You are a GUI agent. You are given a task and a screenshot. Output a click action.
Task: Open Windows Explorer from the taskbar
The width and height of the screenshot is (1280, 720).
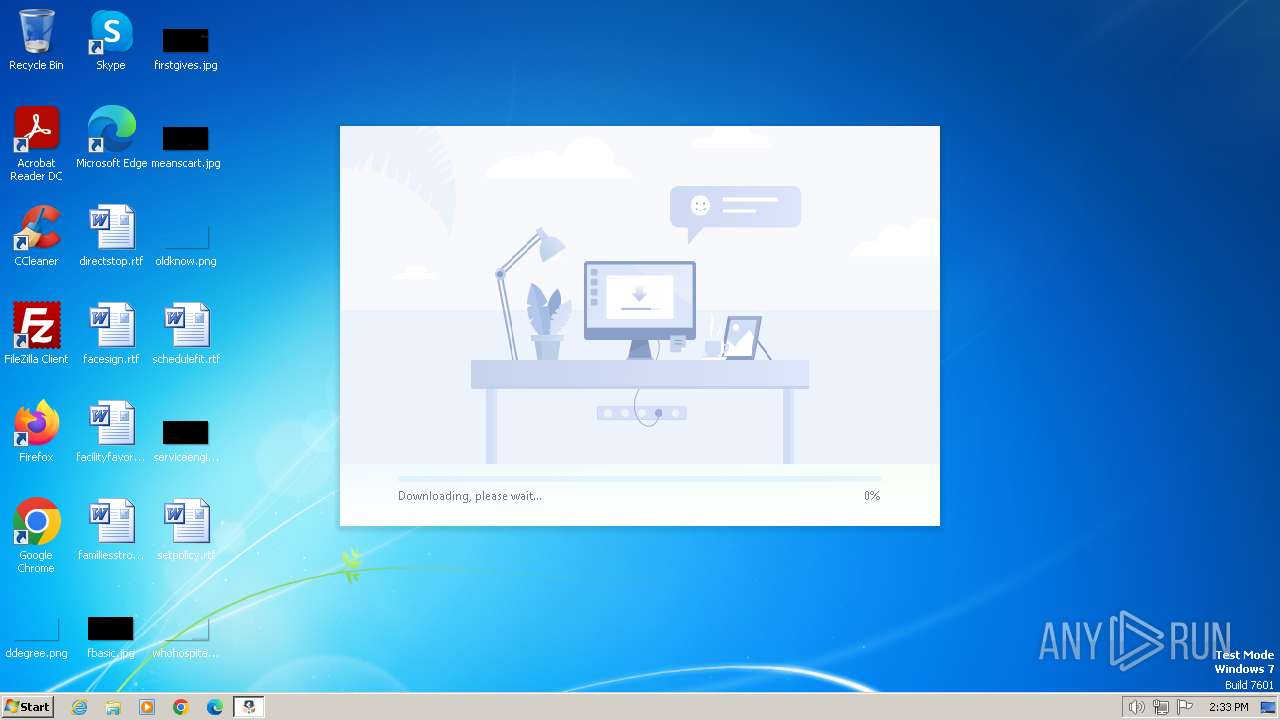point(113,707)
